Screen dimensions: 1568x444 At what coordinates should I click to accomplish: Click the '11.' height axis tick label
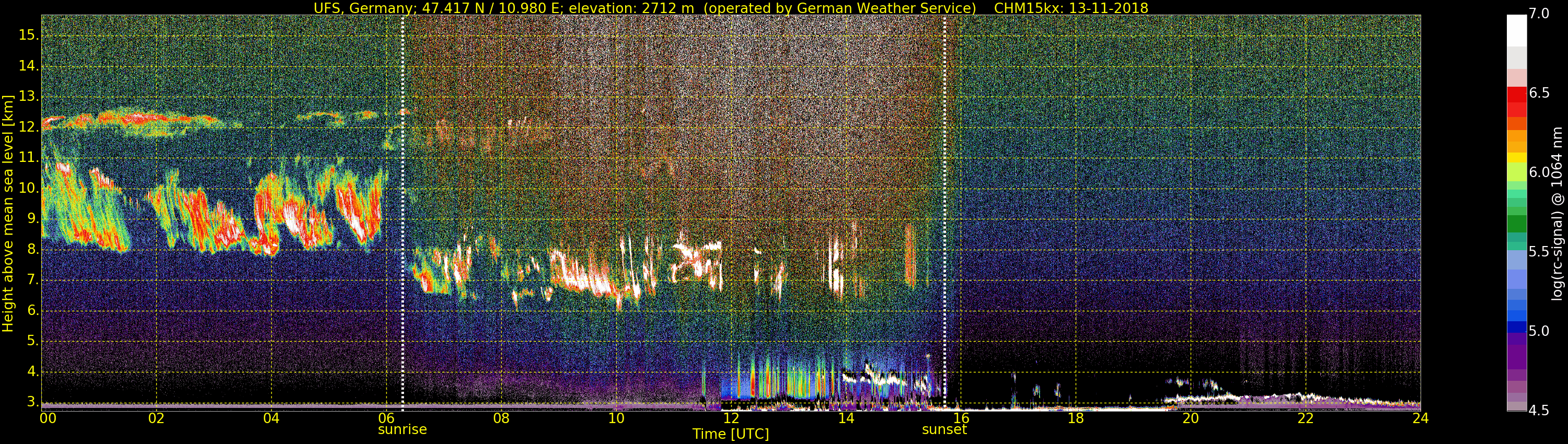coord(29,158)
